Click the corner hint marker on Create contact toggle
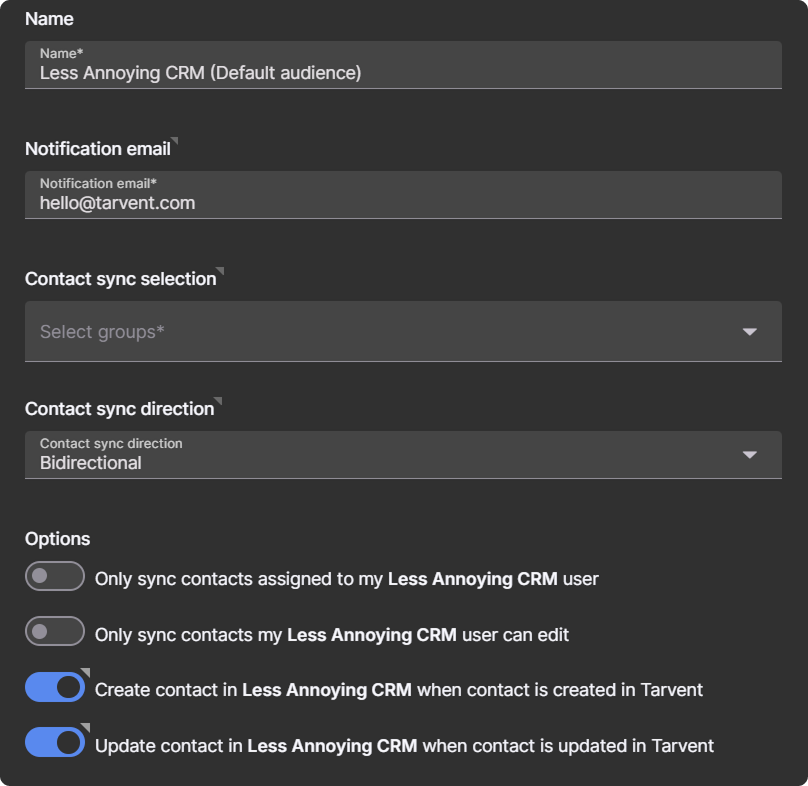This screenshot has height=786, width=808. click(x=86, y=672)
